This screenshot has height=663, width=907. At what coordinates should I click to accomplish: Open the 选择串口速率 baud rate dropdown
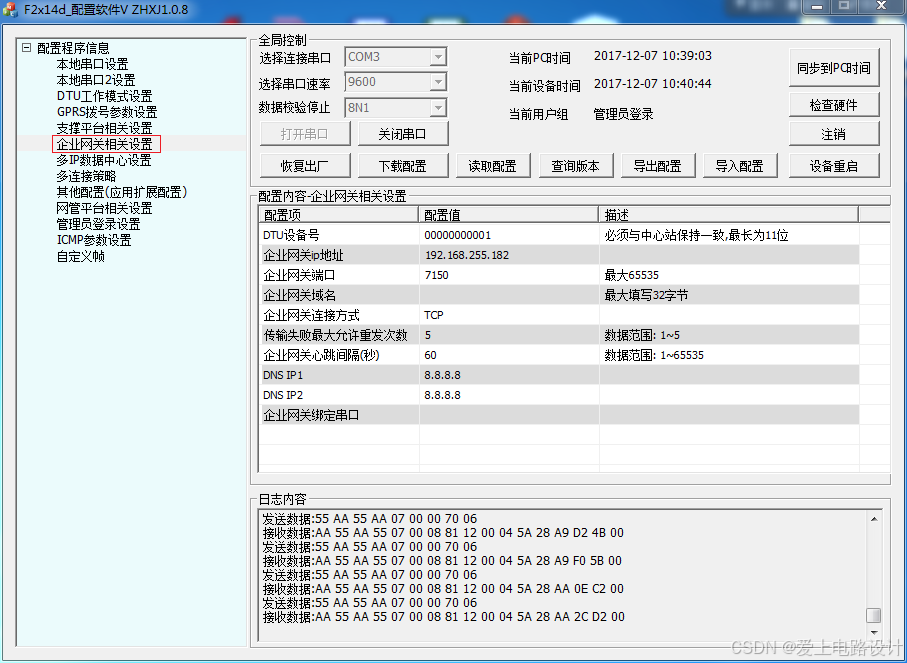(438, 82)
